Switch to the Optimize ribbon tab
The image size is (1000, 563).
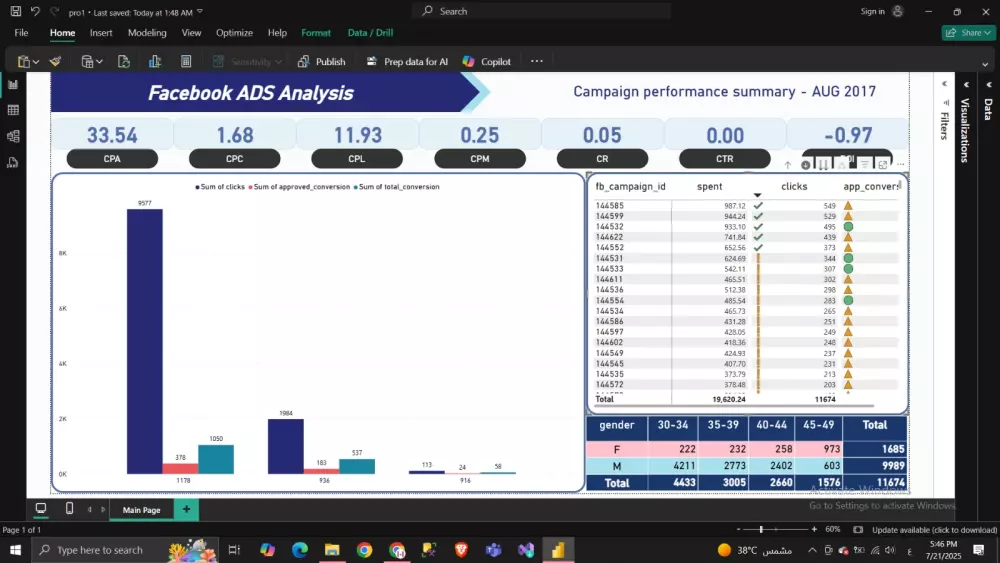point(234,33)
